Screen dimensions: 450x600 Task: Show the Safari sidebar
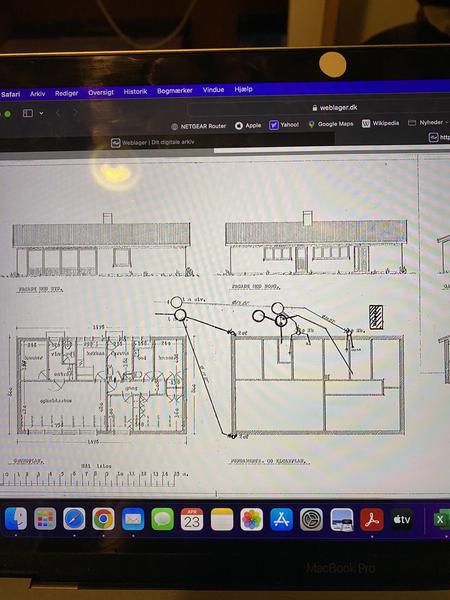tap(28, 113)
